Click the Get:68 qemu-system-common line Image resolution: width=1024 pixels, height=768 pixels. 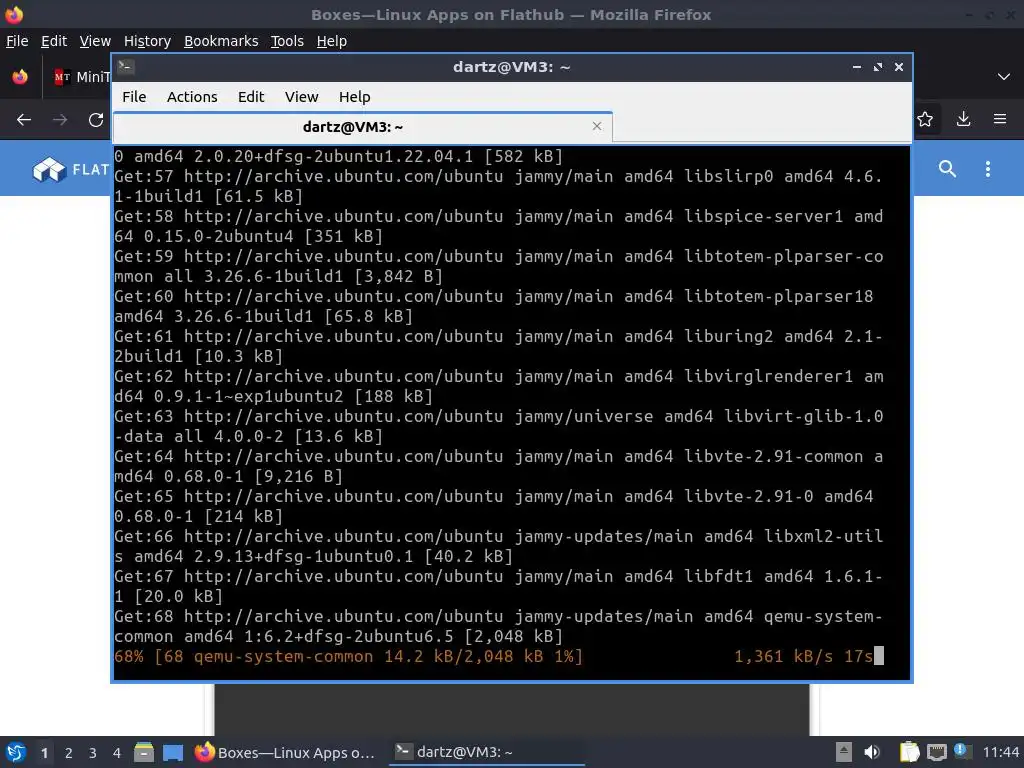pos(499,626)
